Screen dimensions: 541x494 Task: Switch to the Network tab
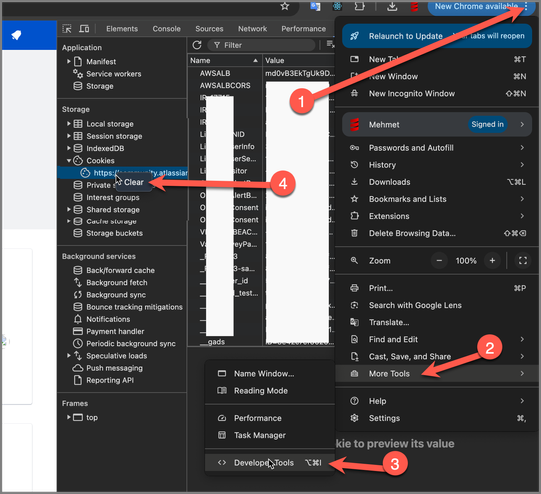252,29
